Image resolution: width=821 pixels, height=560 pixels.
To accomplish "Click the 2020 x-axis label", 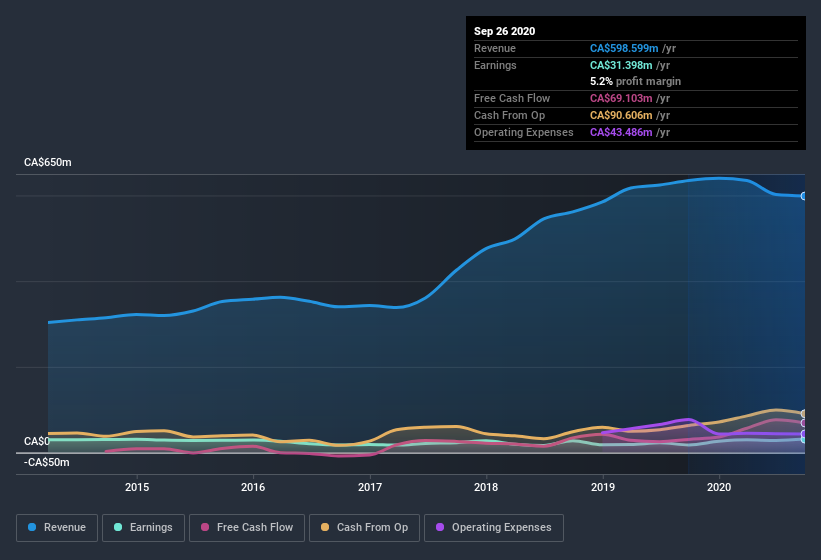I will [719, 487].
